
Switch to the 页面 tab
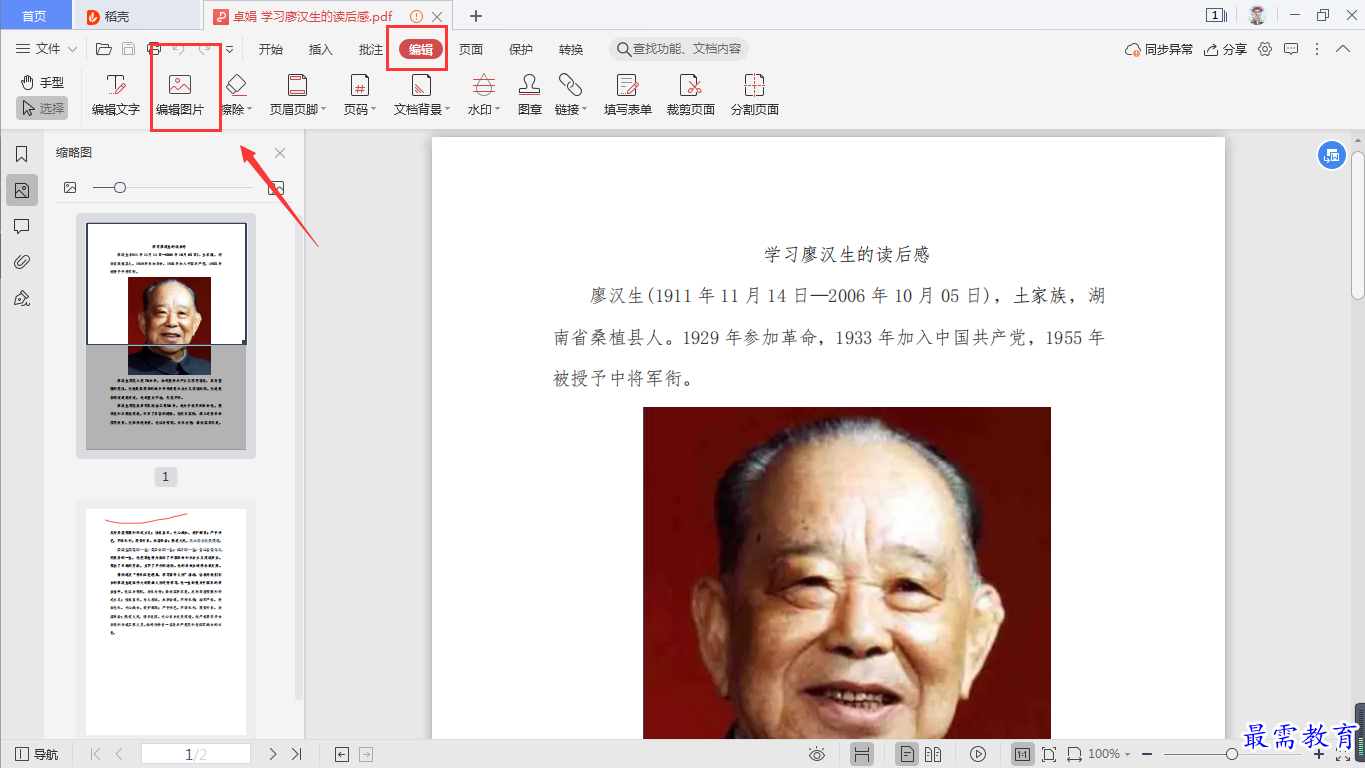pyautogui.click(x=471, y=49)
